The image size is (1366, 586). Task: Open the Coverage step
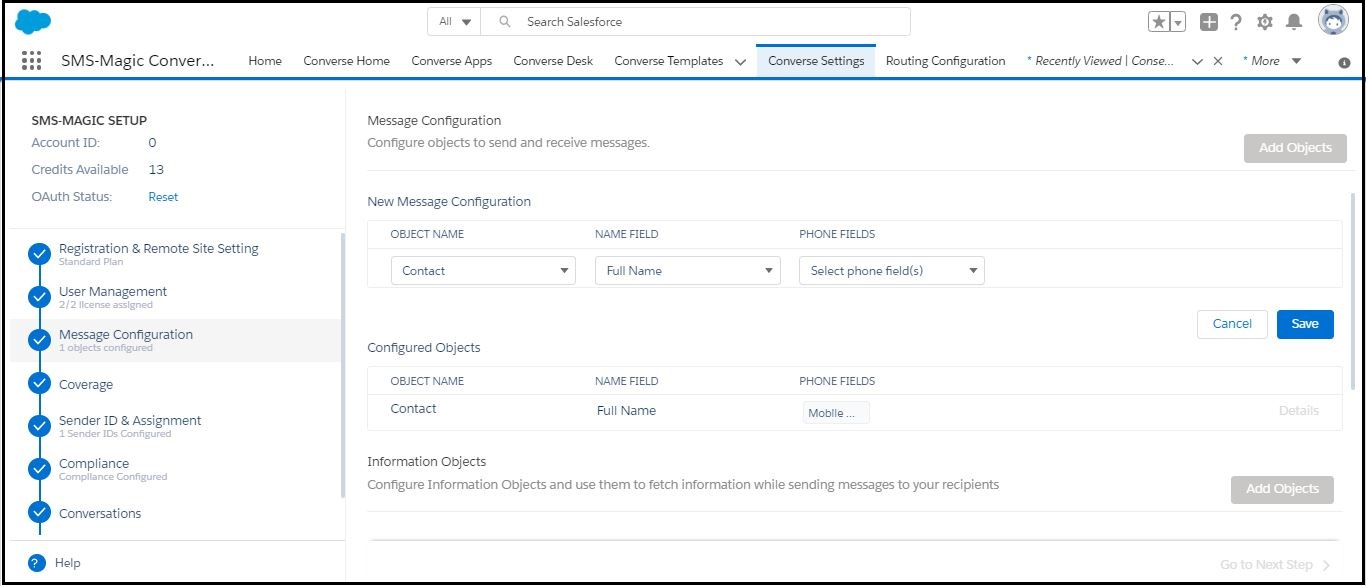click(x=86, y=384)
